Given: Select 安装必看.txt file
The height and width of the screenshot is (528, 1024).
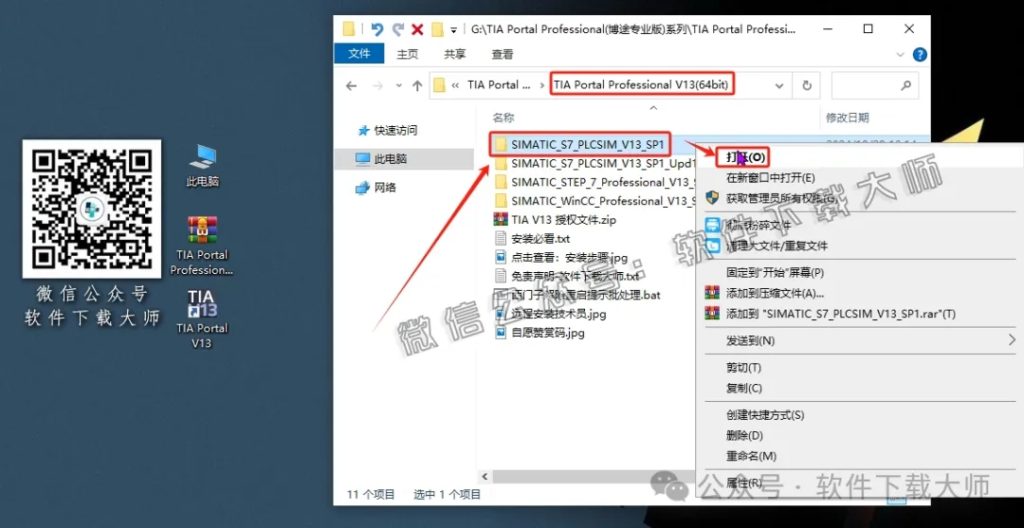Looking at the screenshot, I should (532, 238).
